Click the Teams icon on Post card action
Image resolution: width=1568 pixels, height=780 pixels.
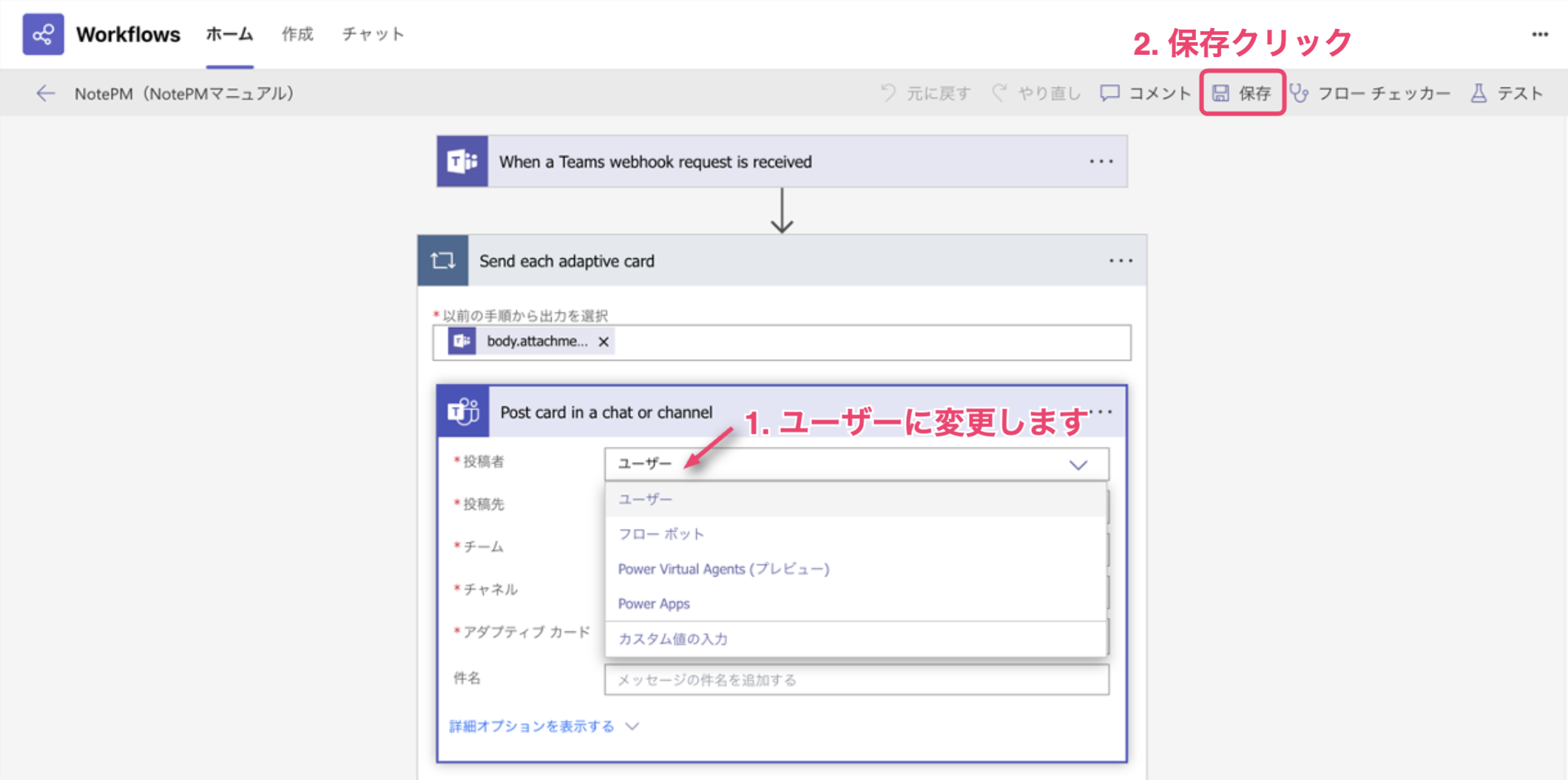tap(462, 411)
